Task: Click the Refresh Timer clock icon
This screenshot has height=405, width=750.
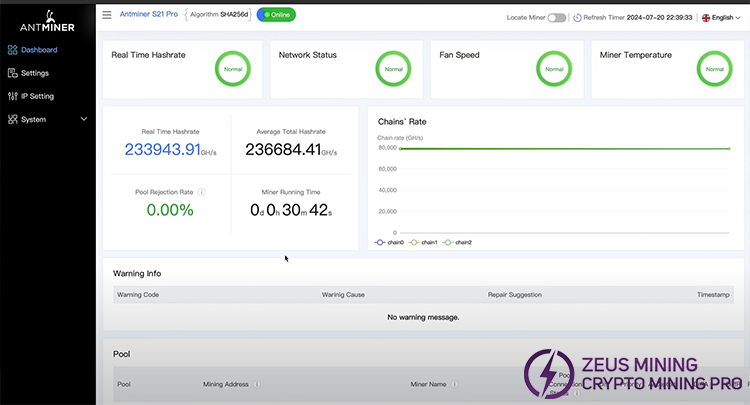Action: (x=577, y=18)
